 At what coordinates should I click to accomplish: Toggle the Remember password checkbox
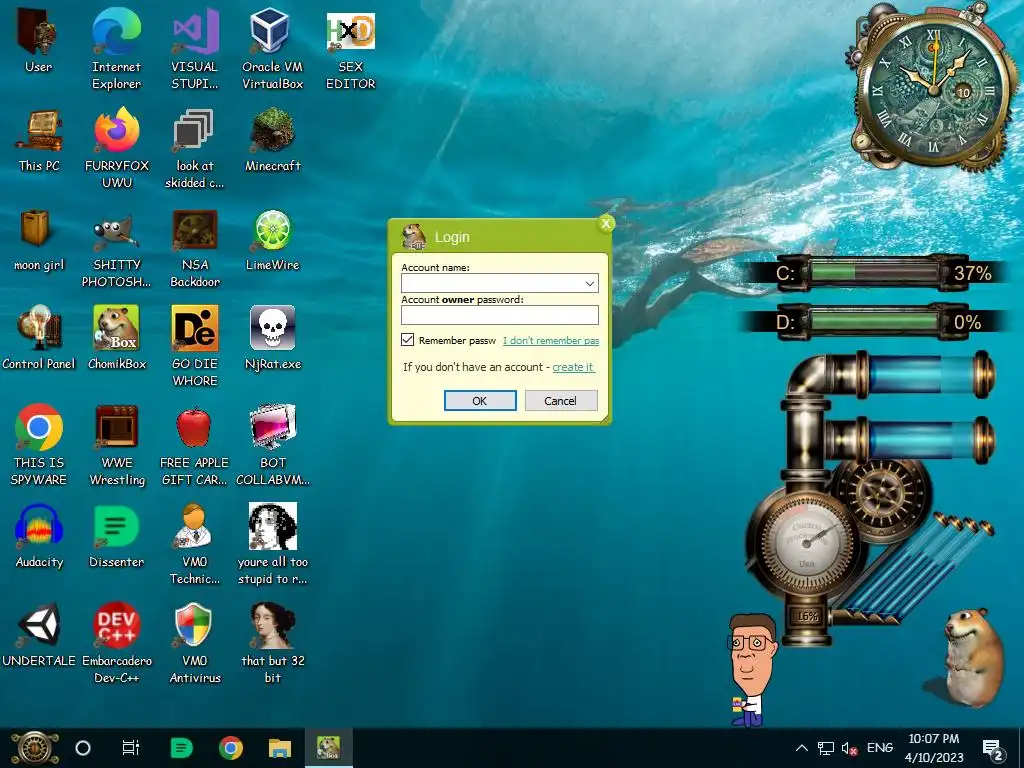click(x=408, y=340)
